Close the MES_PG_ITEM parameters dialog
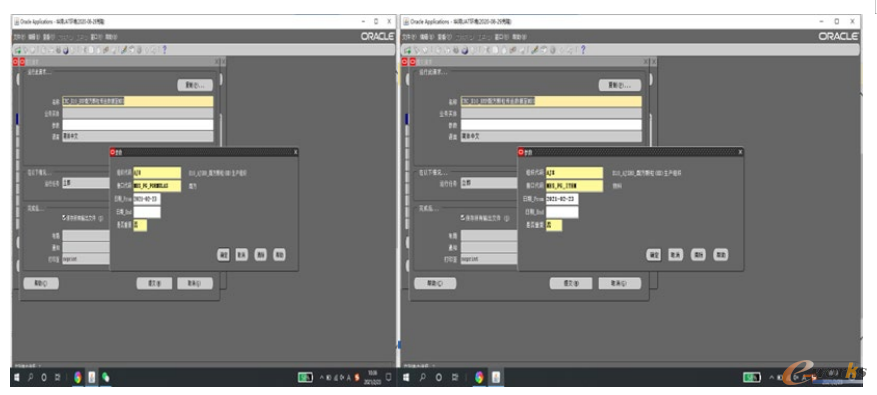 (x=741, y=152)
